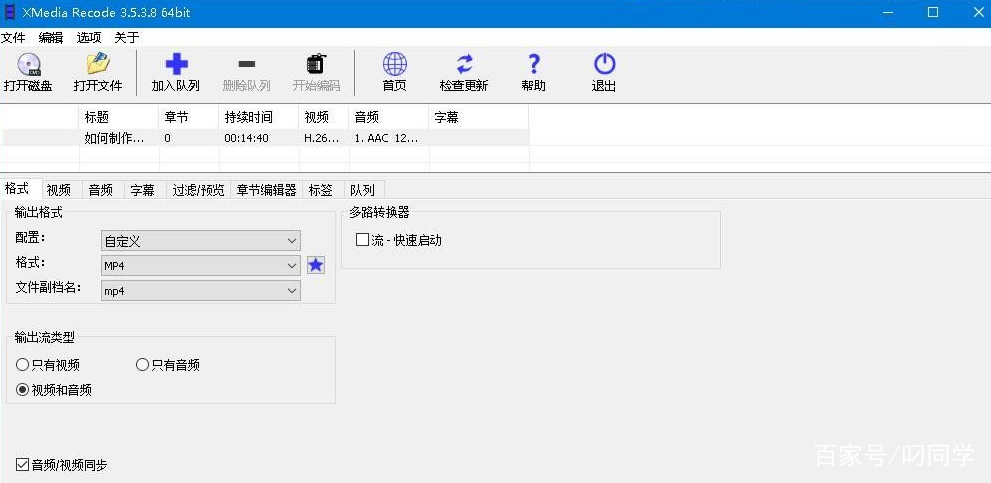
Task: Expand the 文件副档名 dropdown showing mp4
Action: [x=200, y=290]
